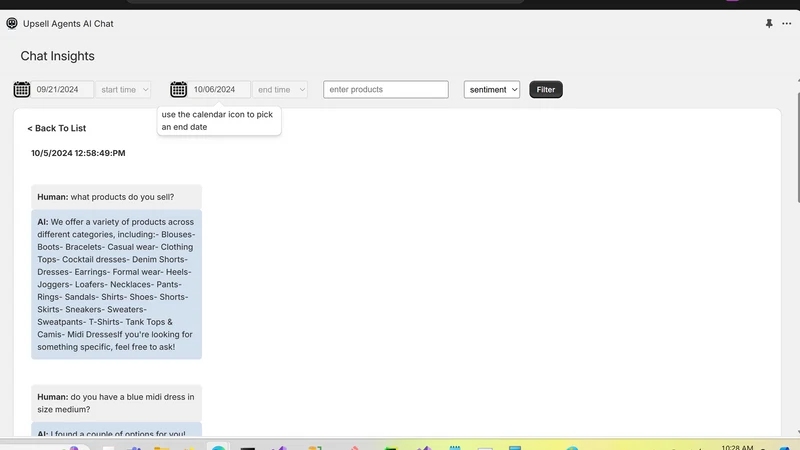Focus the enter products field
Viewport: 800px width, 450px height.
386,89
